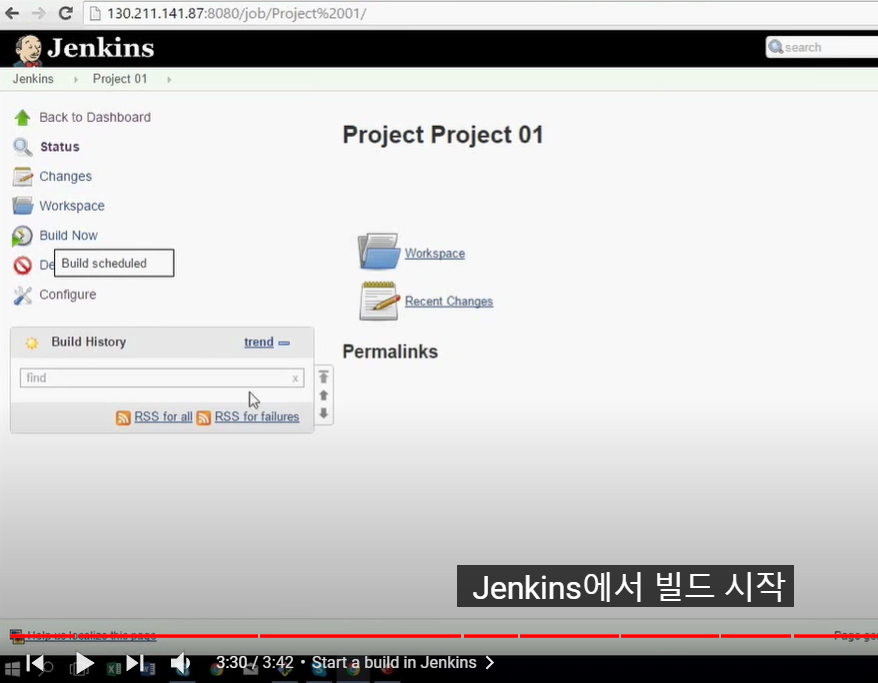The height and width of the screenshot is (683, 878).
Task: Click the Build scheduled tooltip box
Action: point(114,263)
